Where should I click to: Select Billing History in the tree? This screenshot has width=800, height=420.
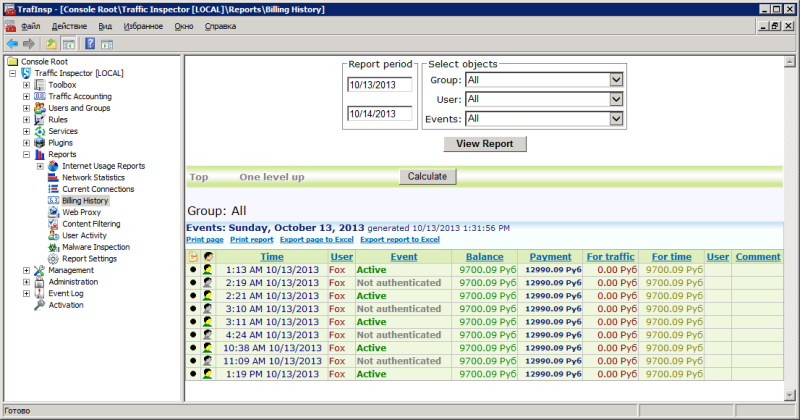(x=85, y=201)
